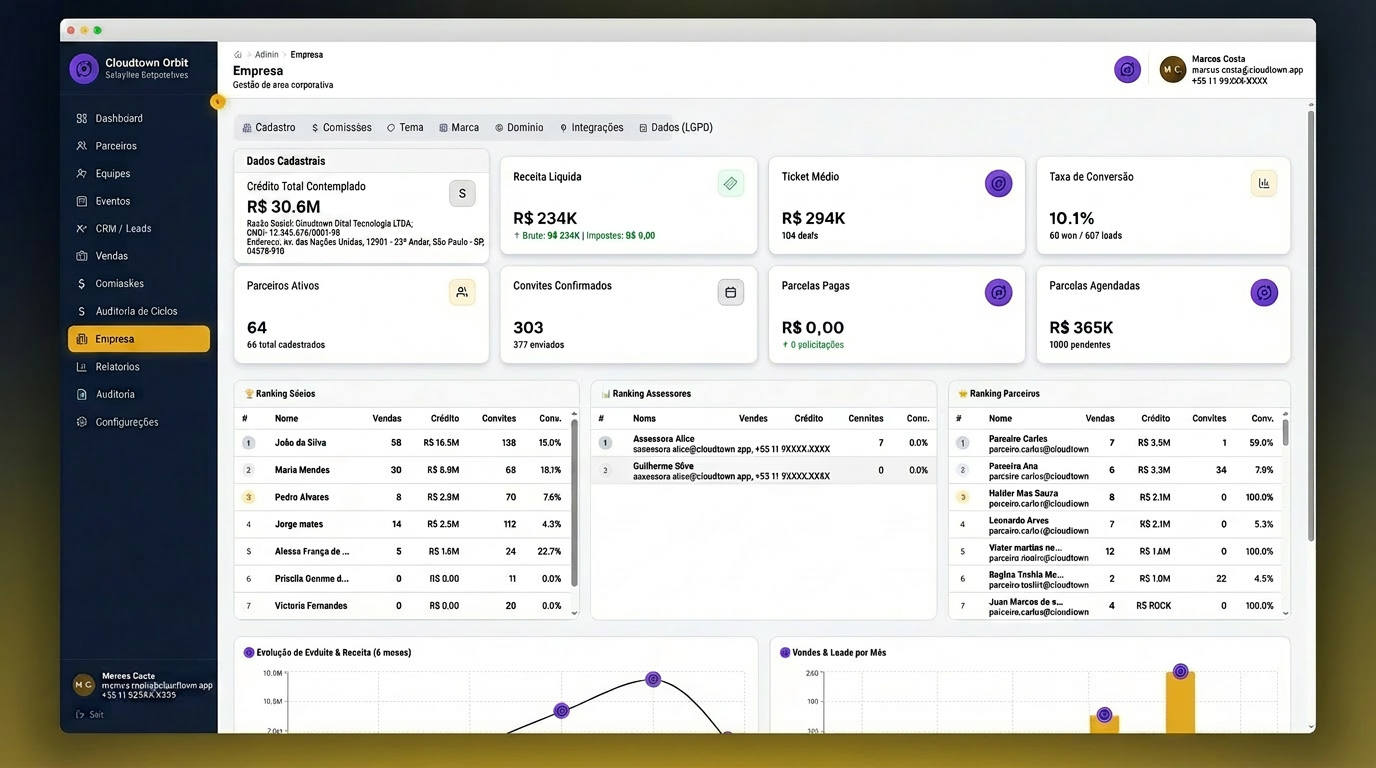Click Empresa in the breadcrumb trail

(x=307, y=55)
